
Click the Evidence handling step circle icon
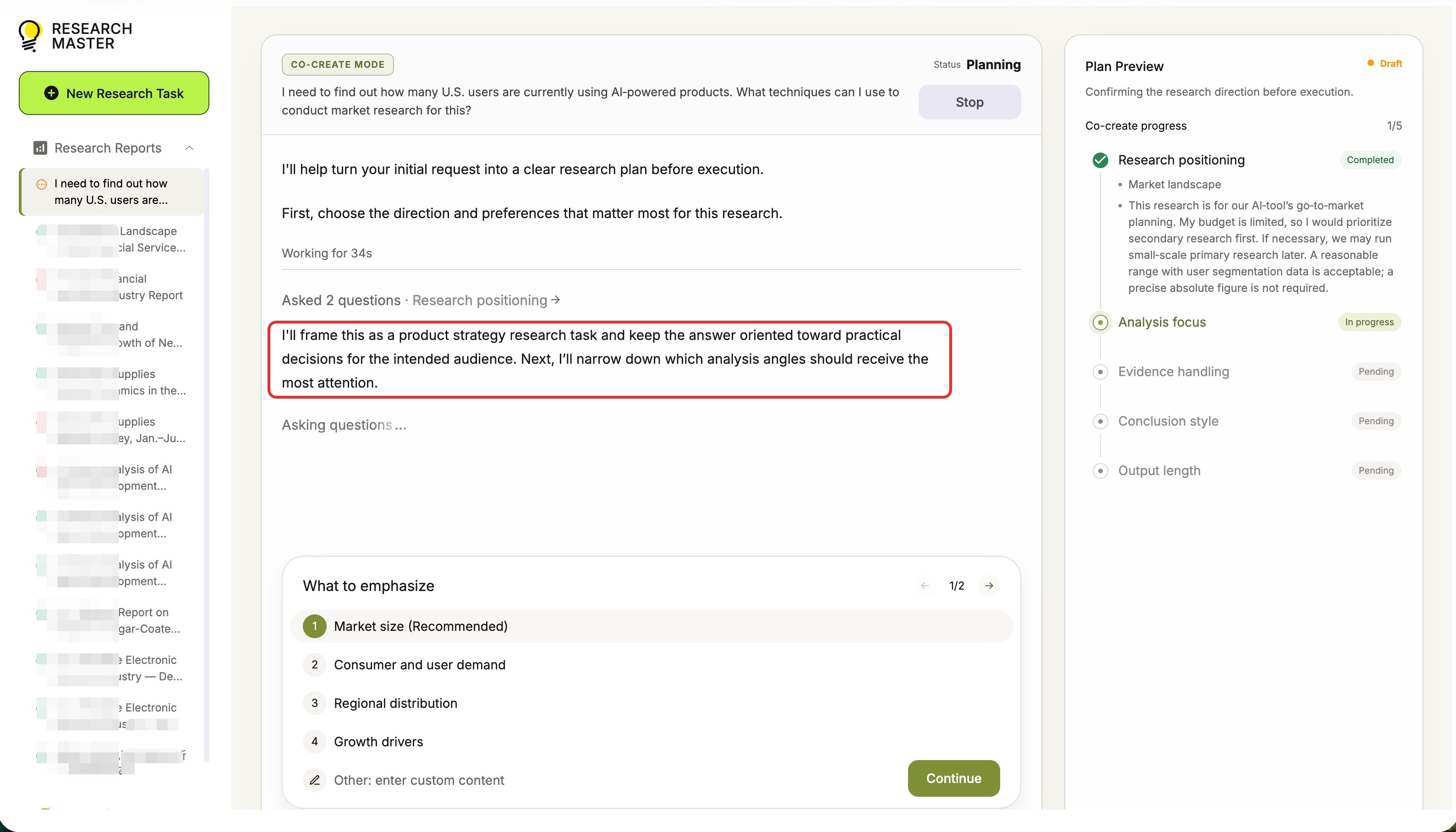tap(1100, 372)
